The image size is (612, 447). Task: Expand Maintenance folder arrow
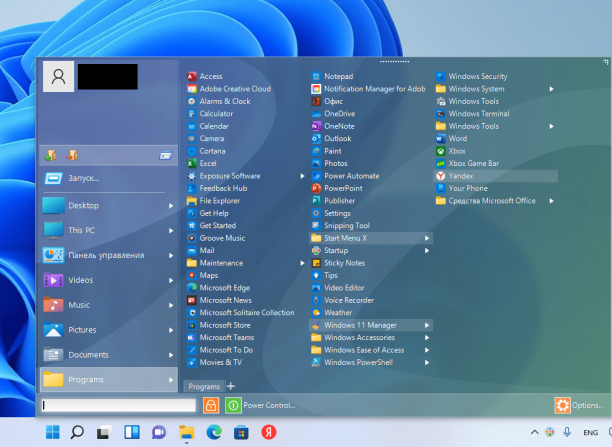[302, 263]
